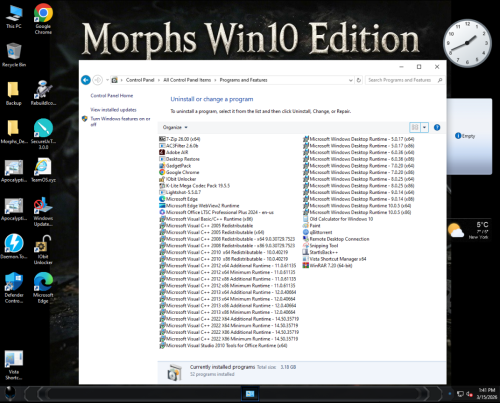Expand the address bar history dropdown

[x=350, y=80]
